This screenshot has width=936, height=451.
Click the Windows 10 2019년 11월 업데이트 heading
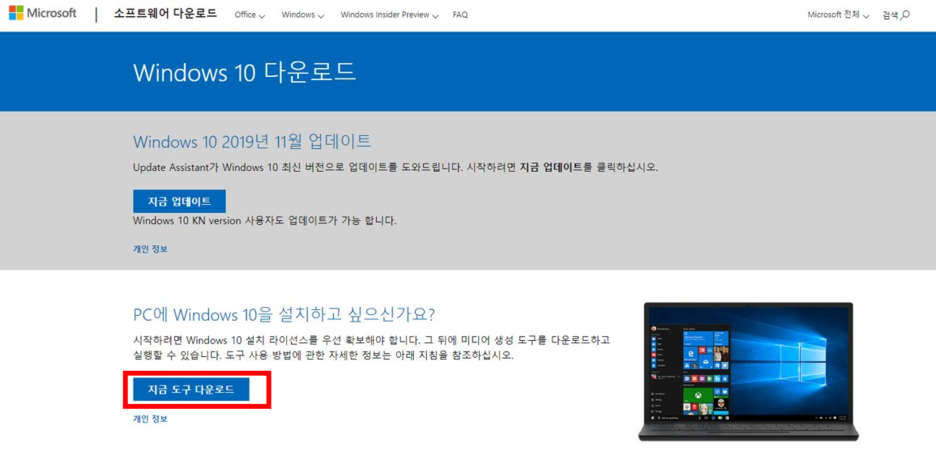click(252, 142)
